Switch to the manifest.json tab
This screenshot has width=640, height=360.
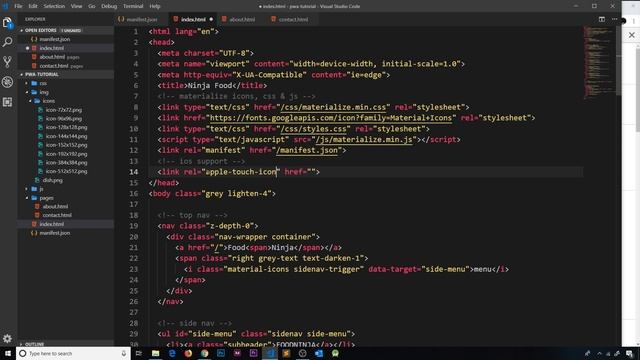click(141, 19)
